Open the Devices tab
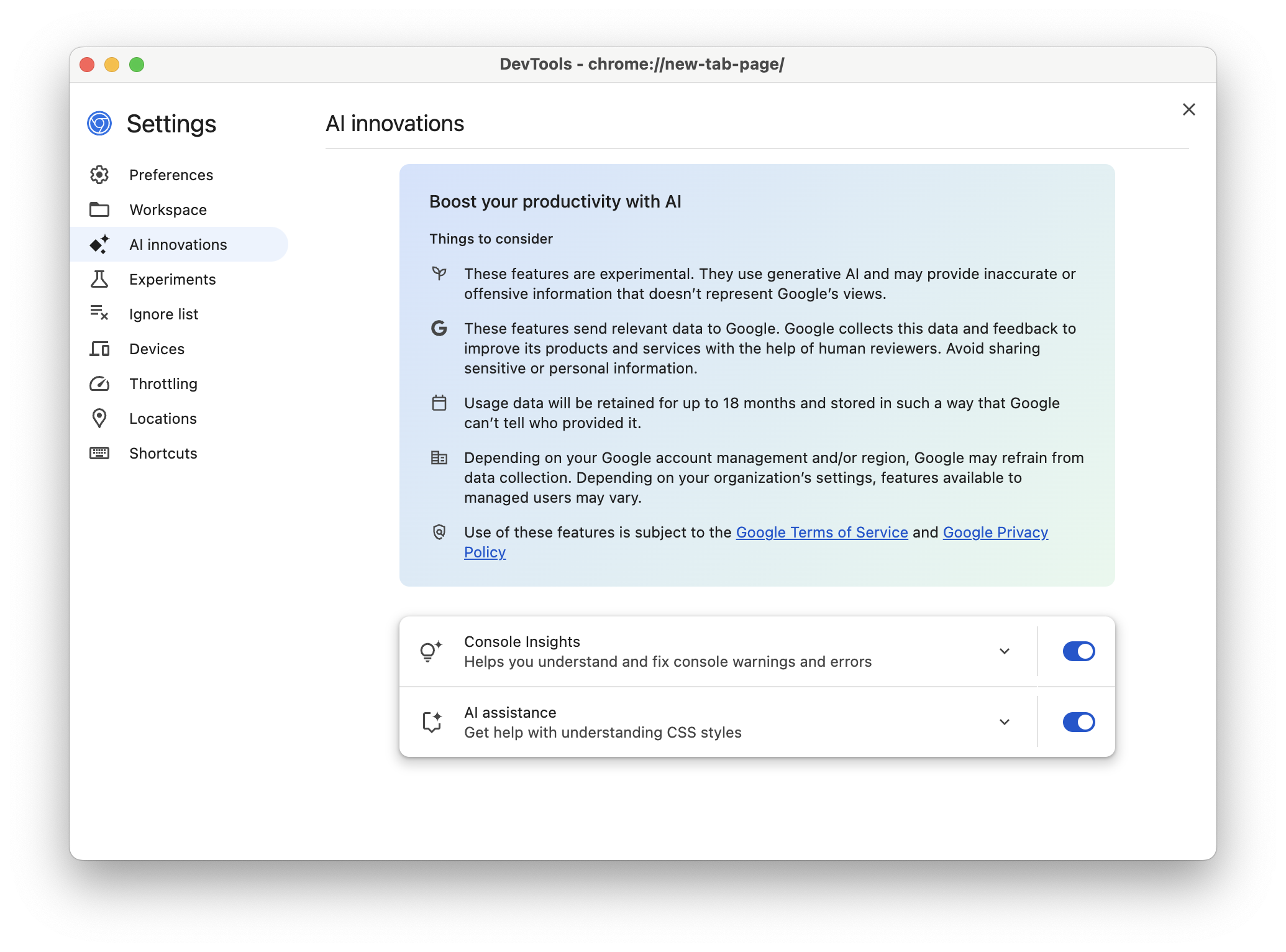 coord(179,349)
